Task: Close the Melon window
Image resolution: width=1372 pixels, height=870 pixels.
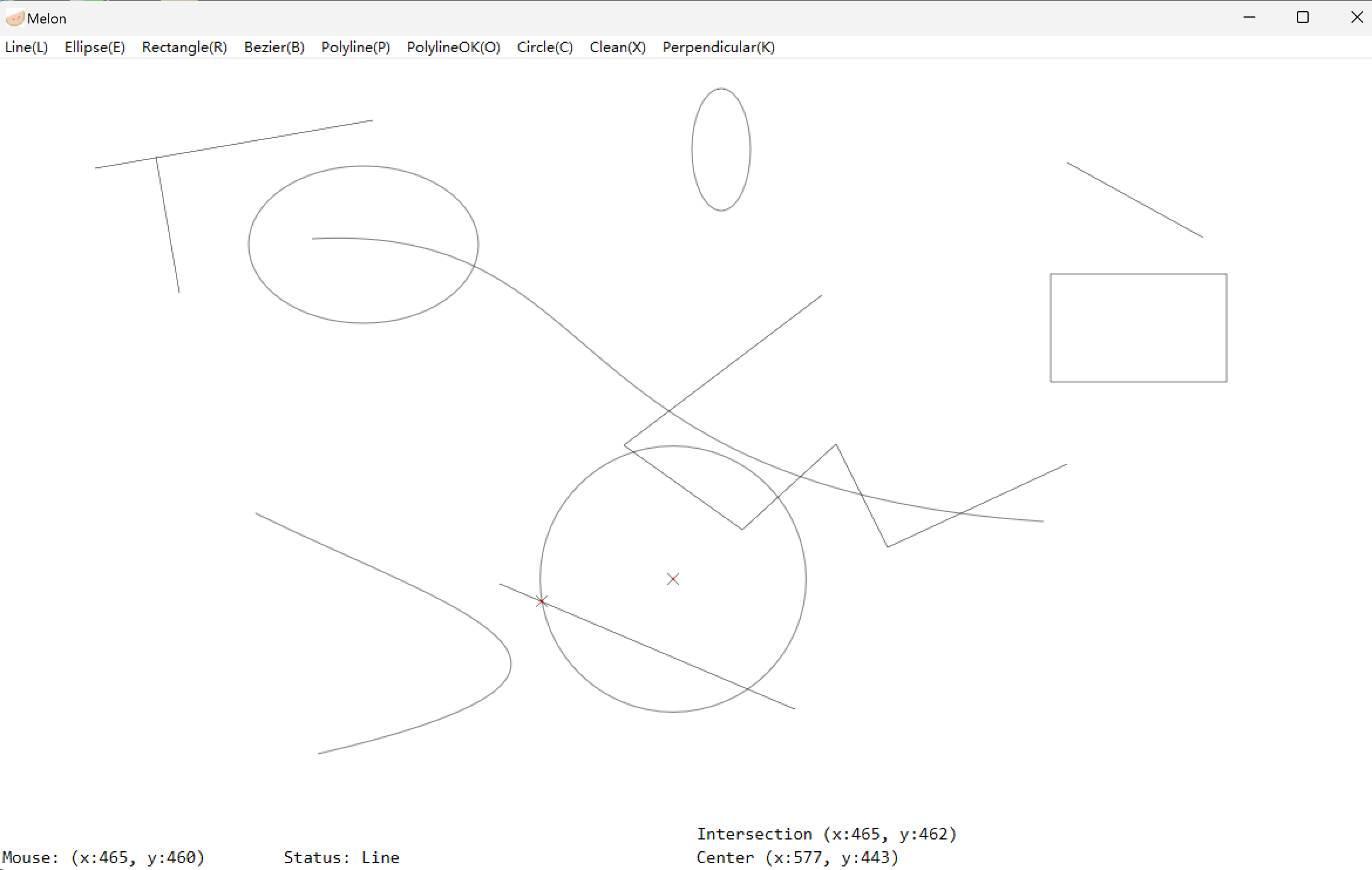Action: [1357, 18]
